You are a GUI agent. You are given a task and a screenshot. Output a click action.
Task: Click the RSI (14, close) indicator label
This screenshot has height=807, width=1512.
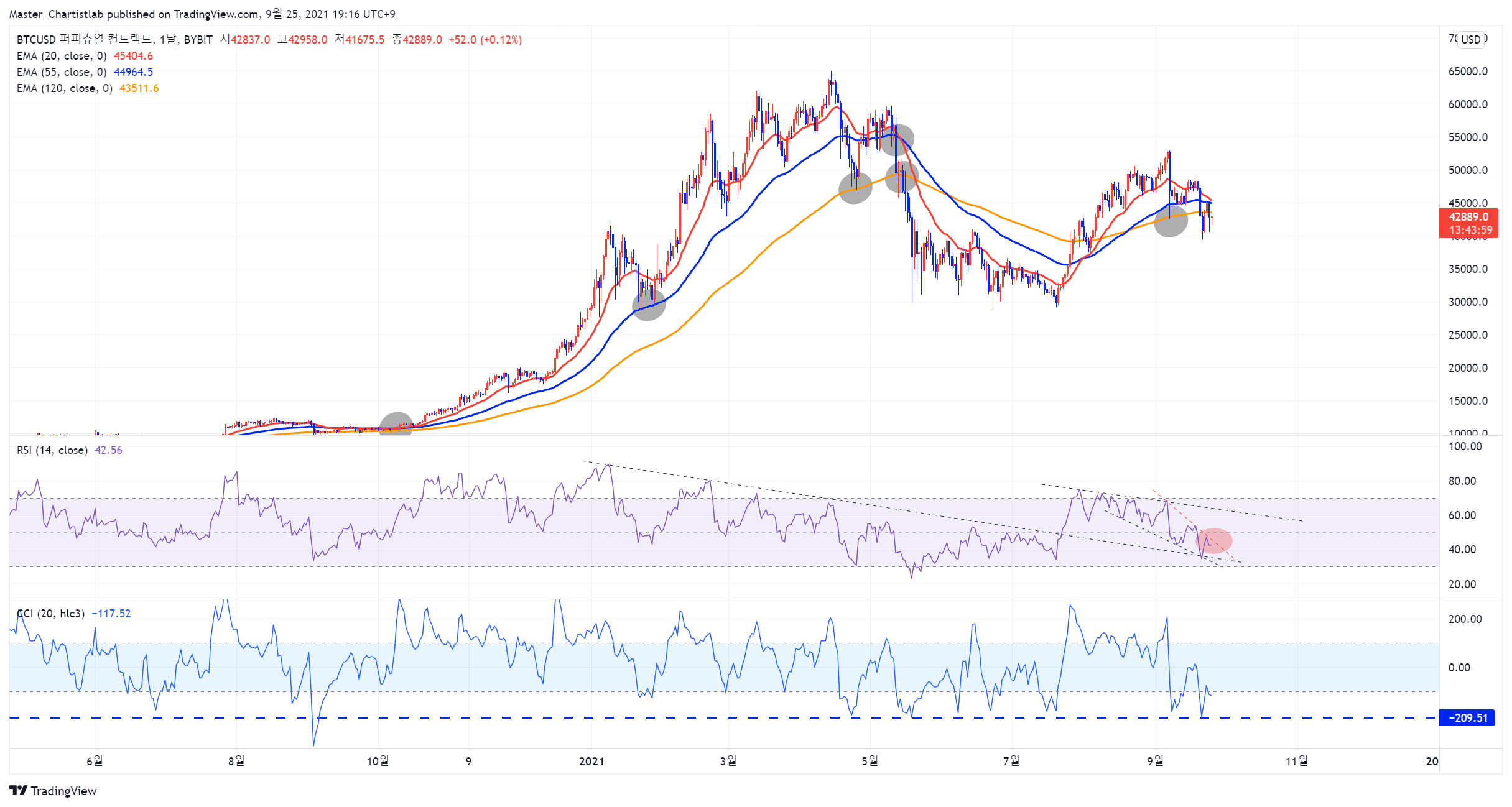[x=52, y=450]
